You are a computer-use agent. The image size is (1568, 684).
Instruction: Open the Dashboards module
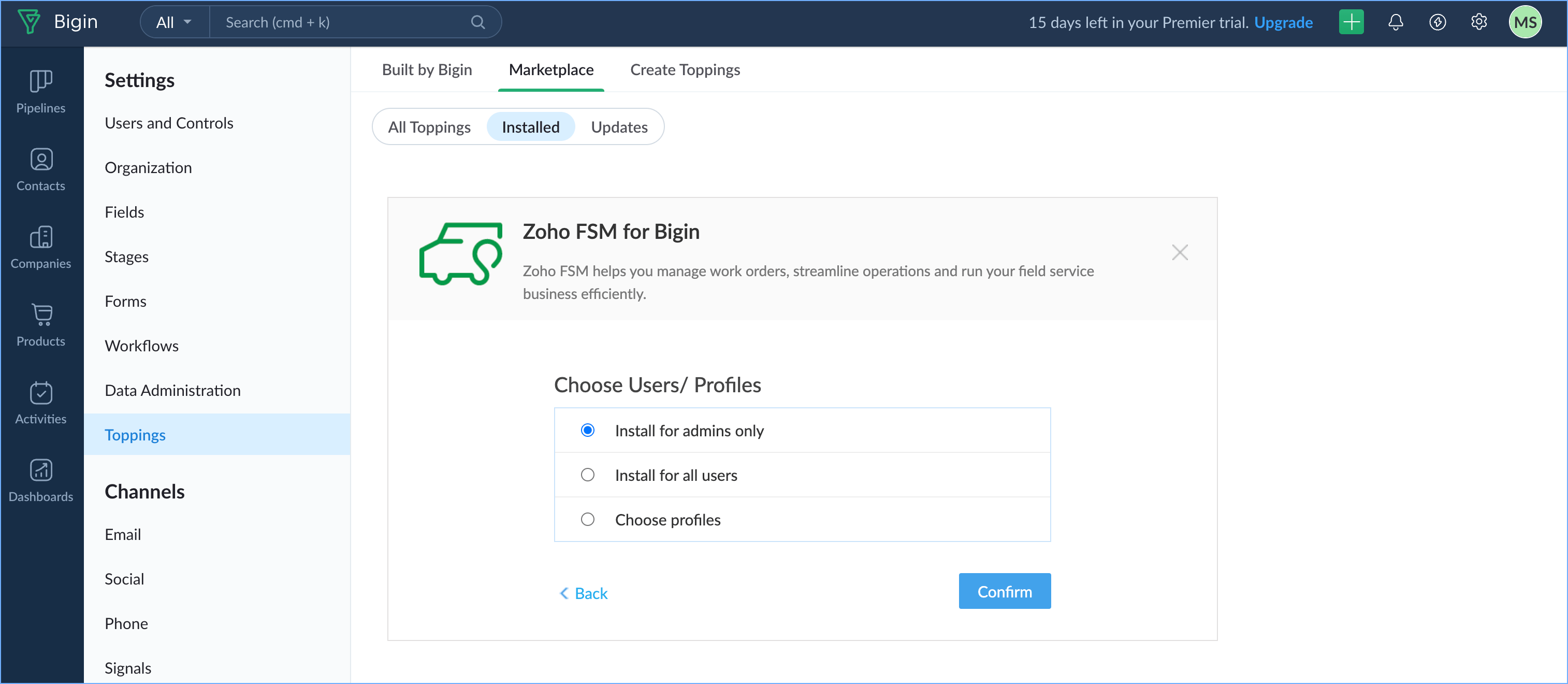point(41,481)
